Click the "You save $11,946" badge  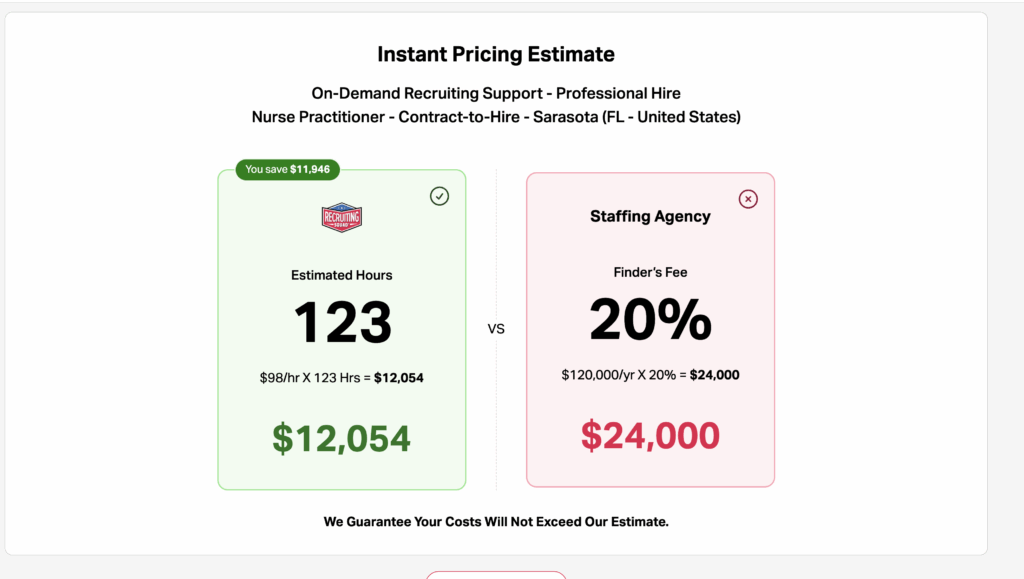[288, 170]
